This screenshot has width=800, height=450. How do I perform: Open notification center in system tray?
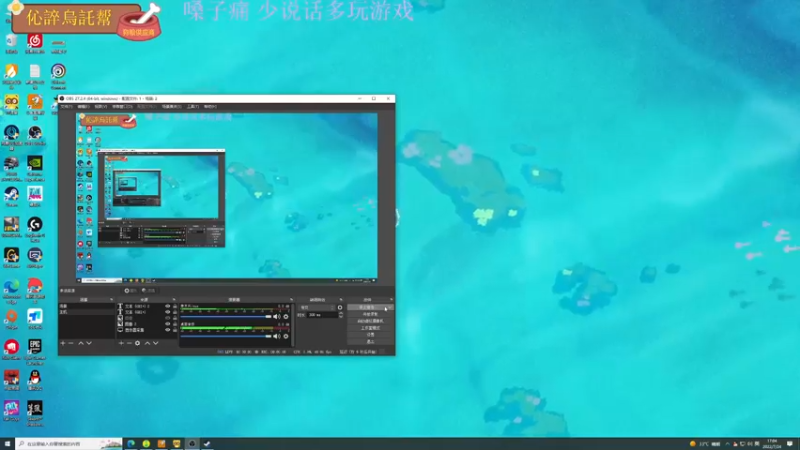click(790, 444)
